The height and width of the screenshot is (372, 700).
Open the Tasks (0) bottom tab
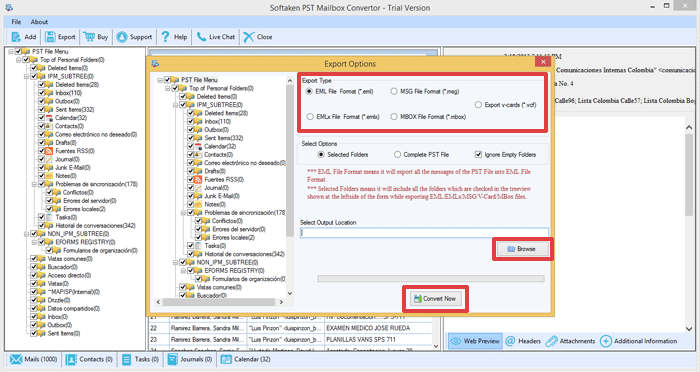pyautogui.click(x=140, y=359)
